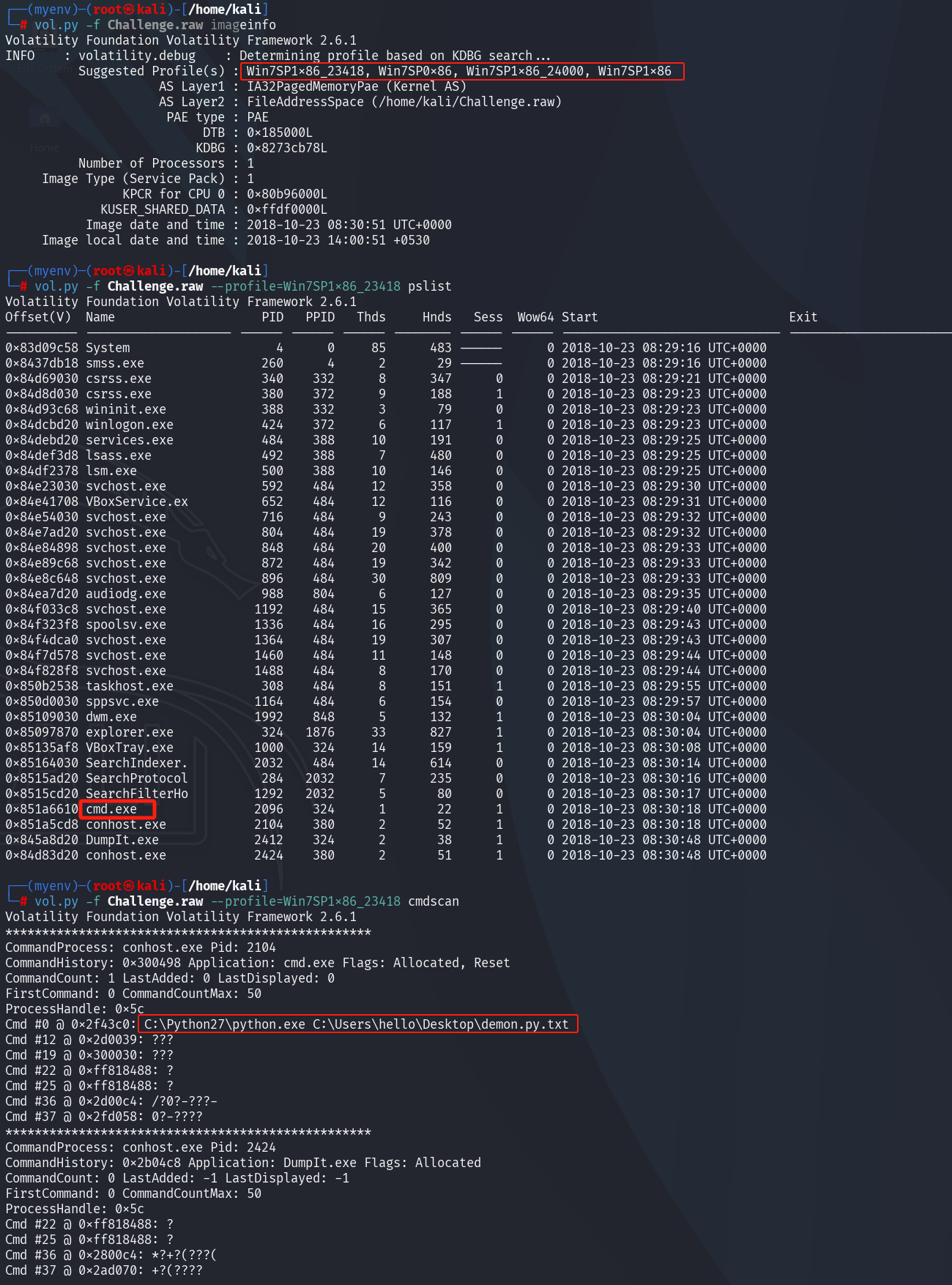This screenshot has width=952, height=1285.
Task: Click the PPID column header in pslist
Action: click(x=319, y=317)
